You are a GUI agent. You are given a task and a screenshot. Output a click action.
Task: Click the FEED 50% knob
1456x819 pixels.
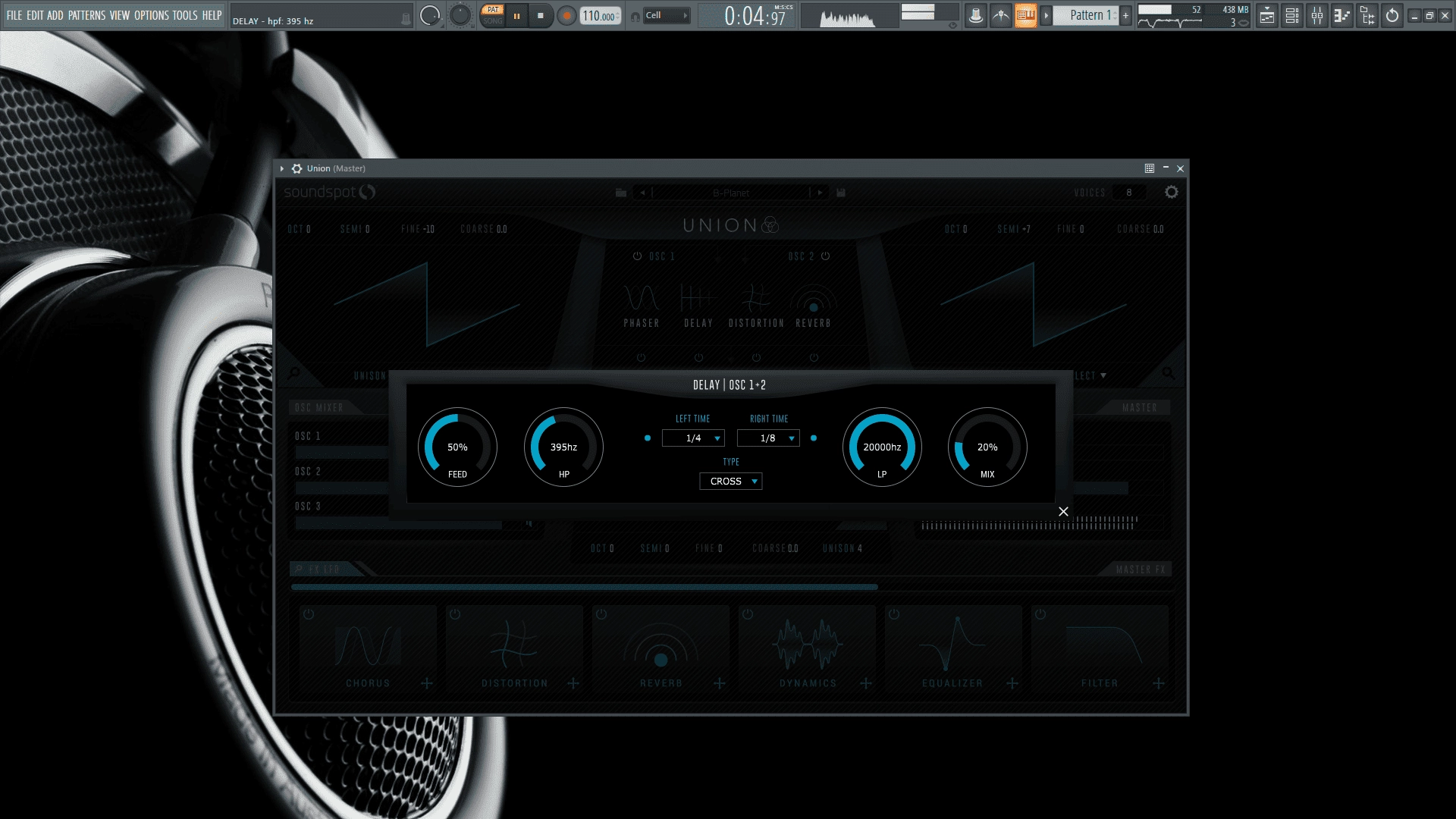(457, 447)
